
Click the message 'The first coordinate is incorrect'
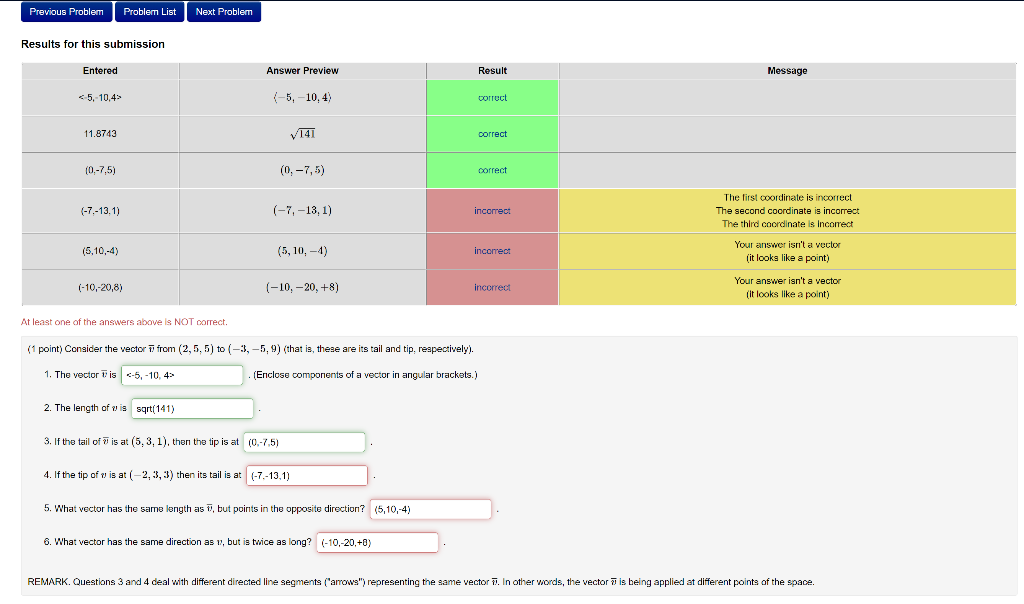click(x=788, y=198)
